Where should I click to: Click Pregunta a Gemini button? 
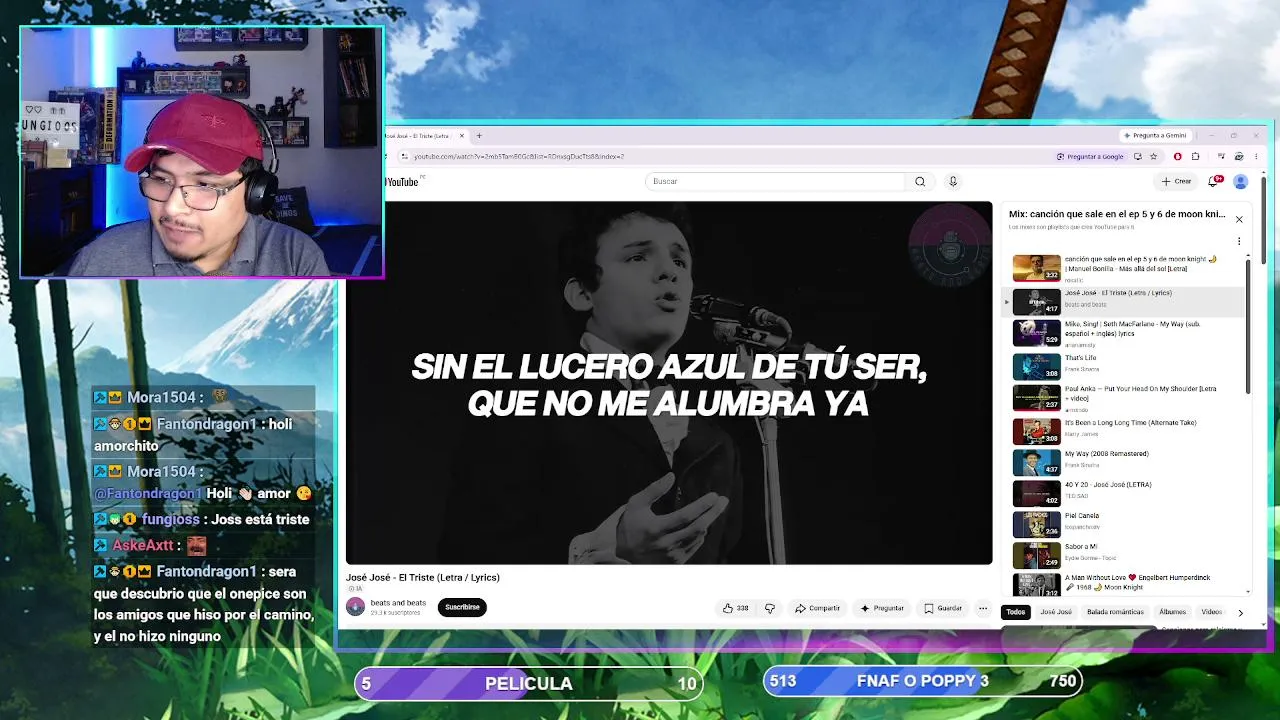click(x=1155, y=135)
